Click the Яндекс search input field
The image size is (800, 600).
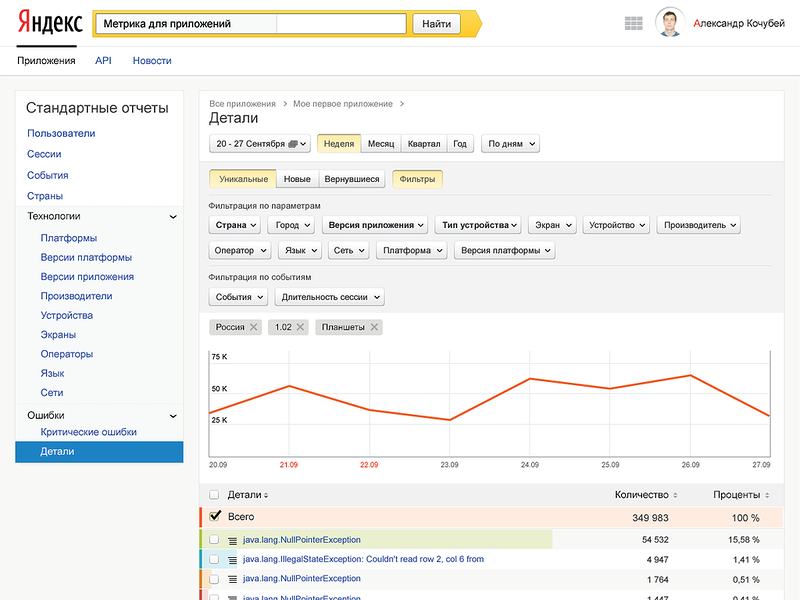pyautogui.click(x=250, y=24)
